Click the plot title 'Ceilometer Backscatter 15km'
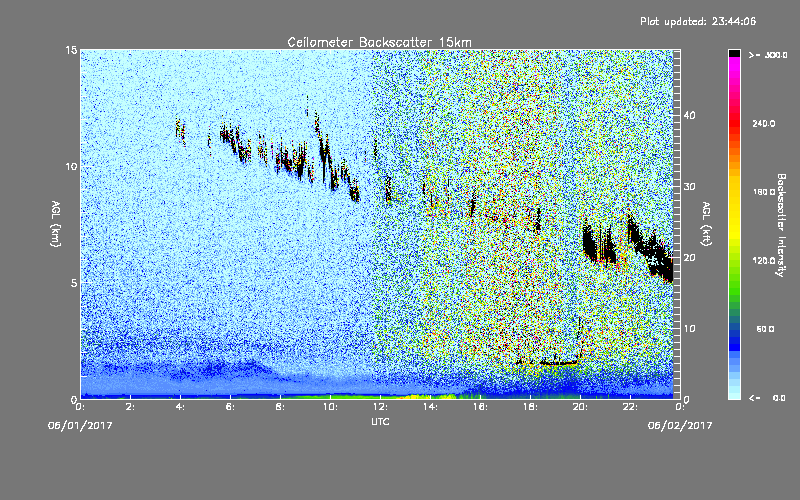 [379, 42]
